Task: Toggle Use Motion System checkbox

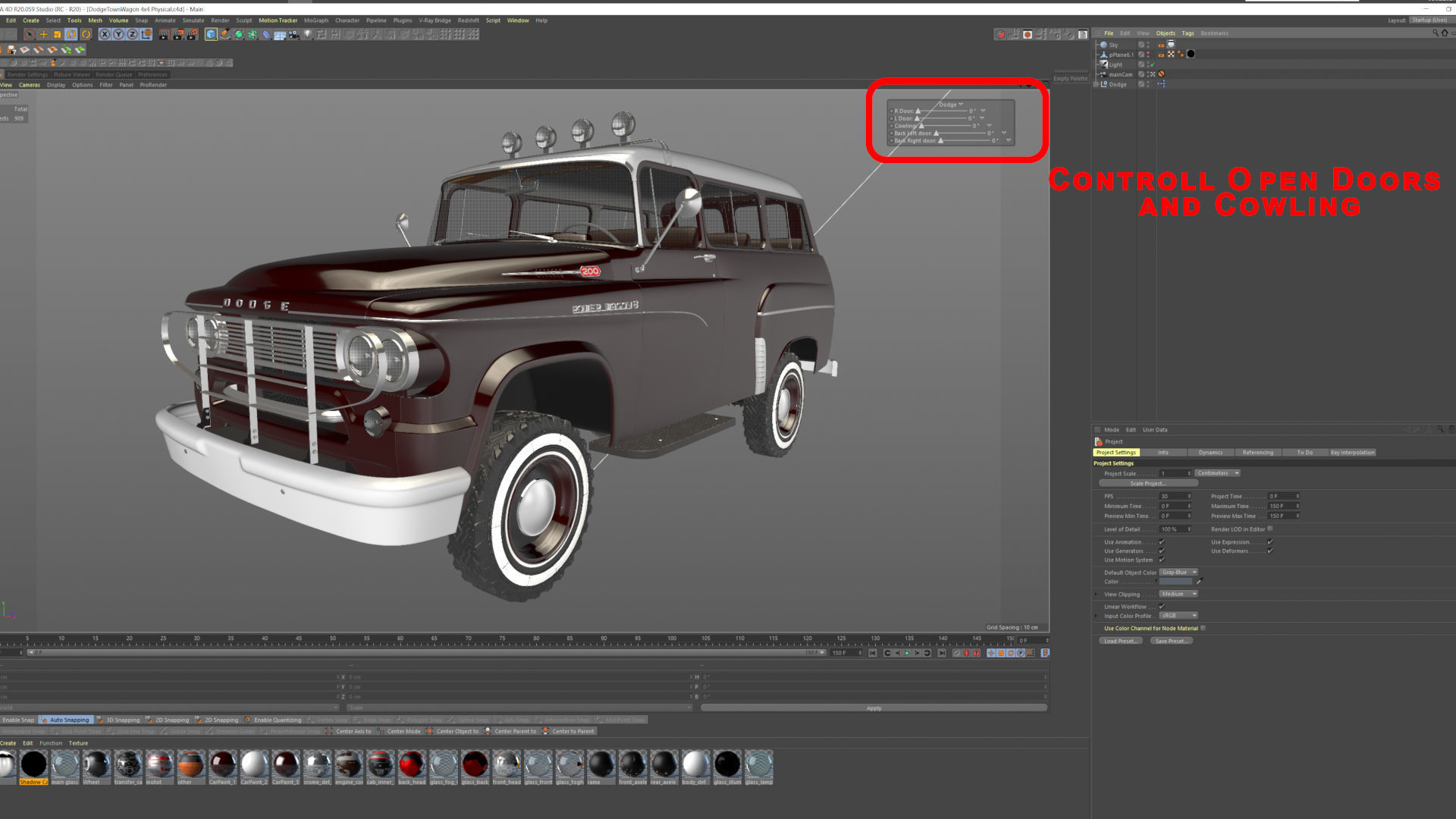Action: click(1161, 560)
